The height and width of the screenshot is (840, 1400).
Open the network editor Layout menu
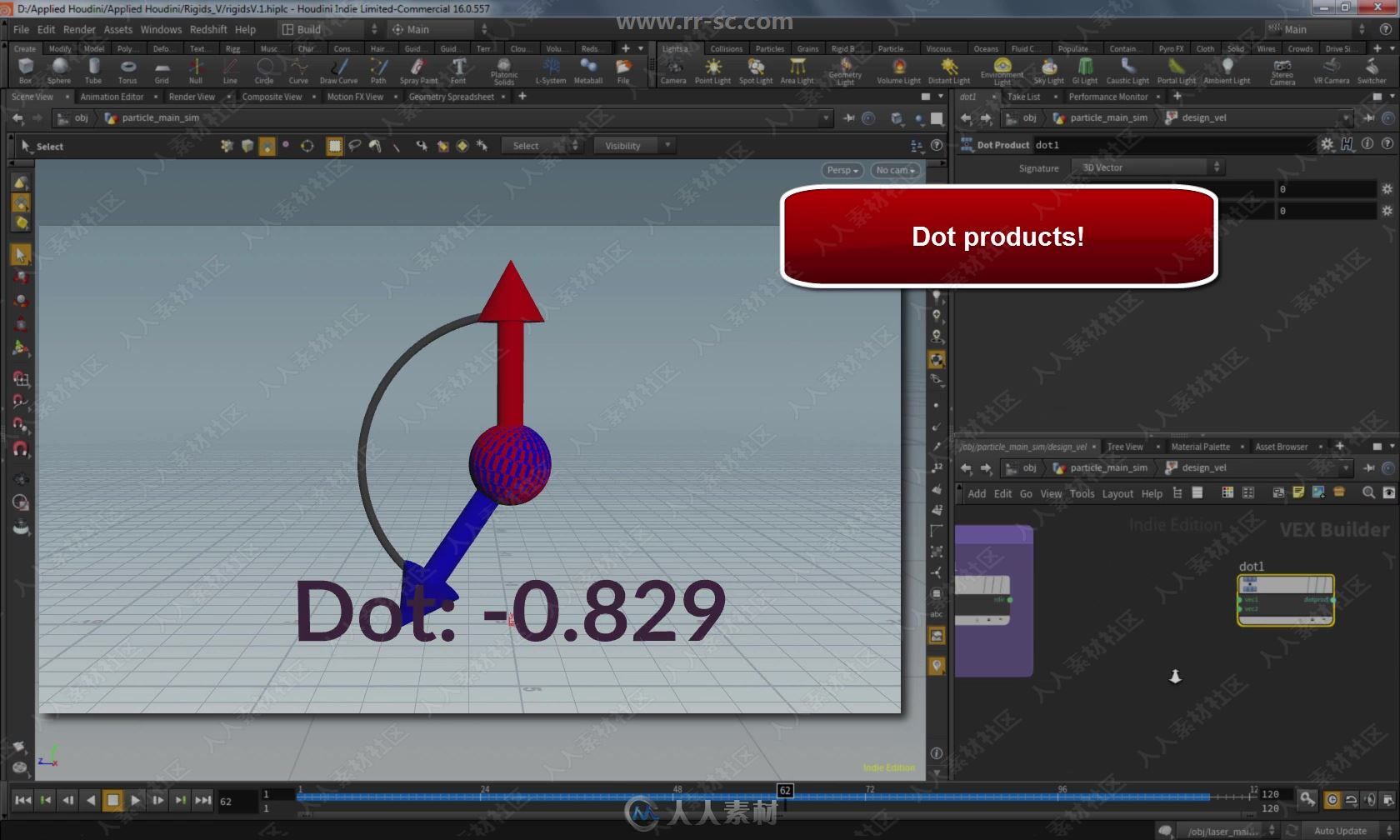pyautogui.click(x=1117, y=493)
